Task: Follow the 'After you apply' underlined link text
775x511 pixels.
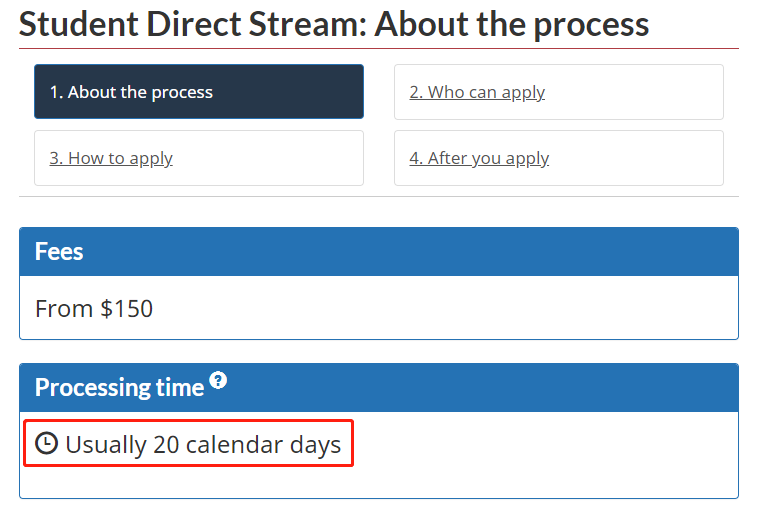Action: pyautogui.click(x=488, y=158)
